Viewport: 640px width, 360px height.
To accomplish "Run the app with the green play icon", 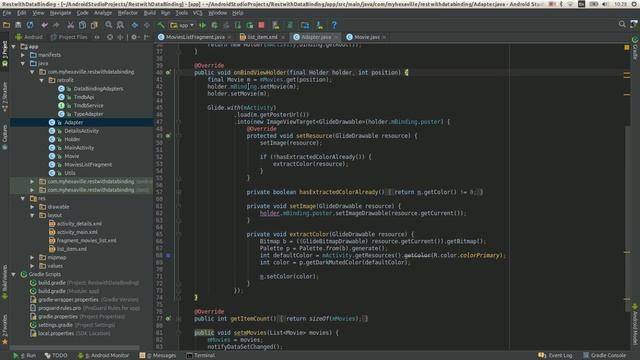I will pos(202,25).
